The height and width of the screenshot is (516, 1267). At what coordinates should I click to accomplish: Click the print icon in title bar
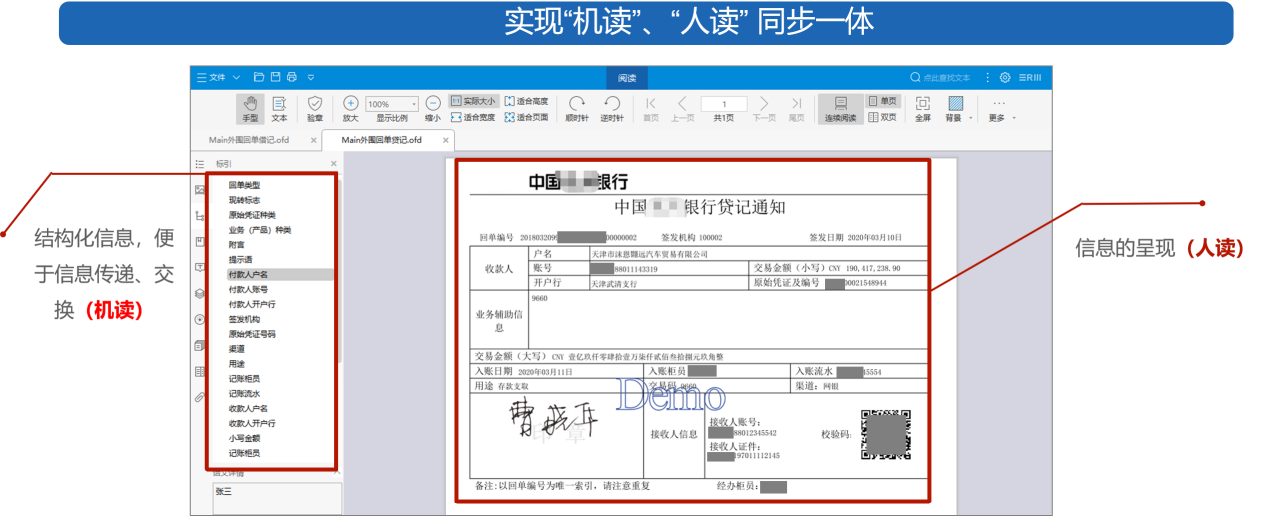pyautogui.click(x=292, y=77)
